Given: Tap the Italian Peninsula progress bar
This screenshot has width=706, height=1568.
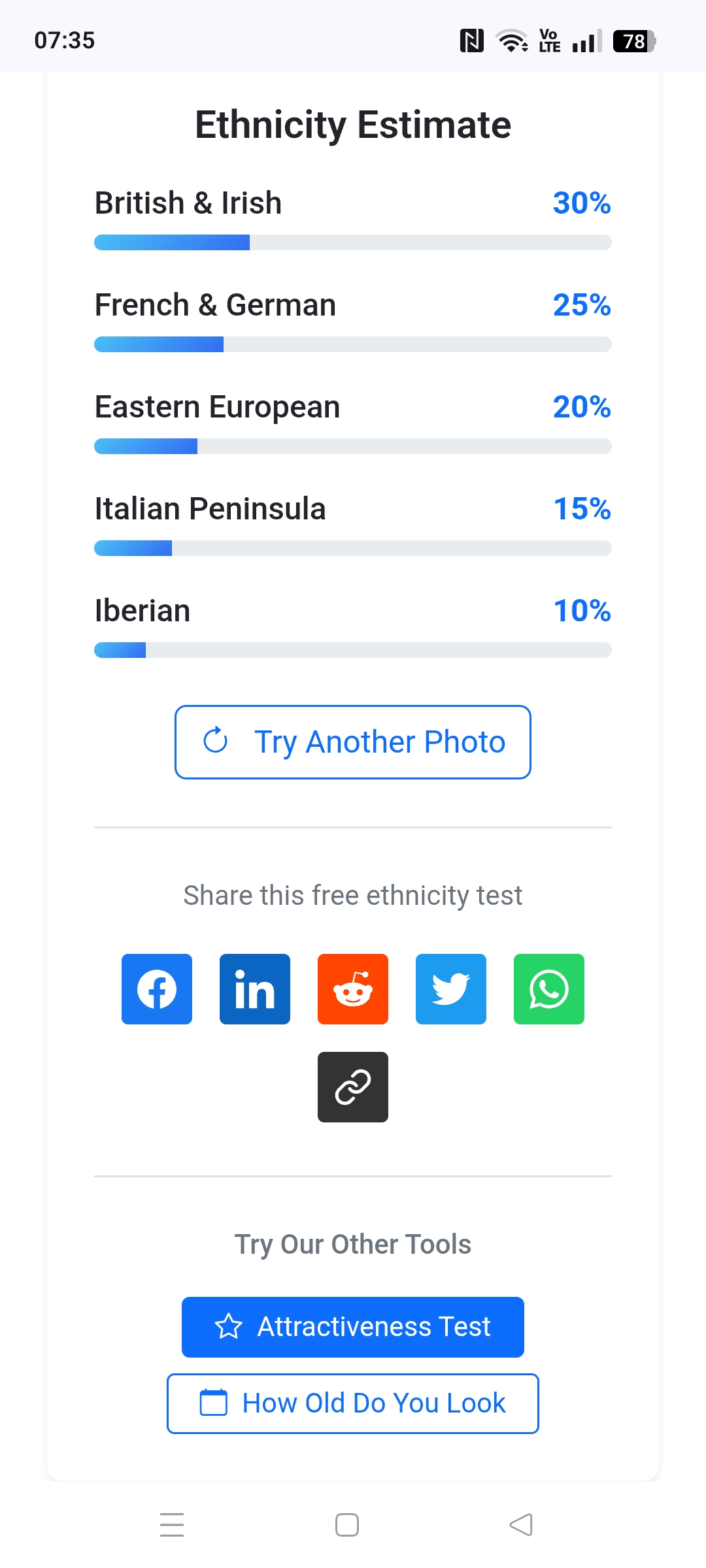Looking at the screenshot, I should pyautogui.click(x=353, y=548).
